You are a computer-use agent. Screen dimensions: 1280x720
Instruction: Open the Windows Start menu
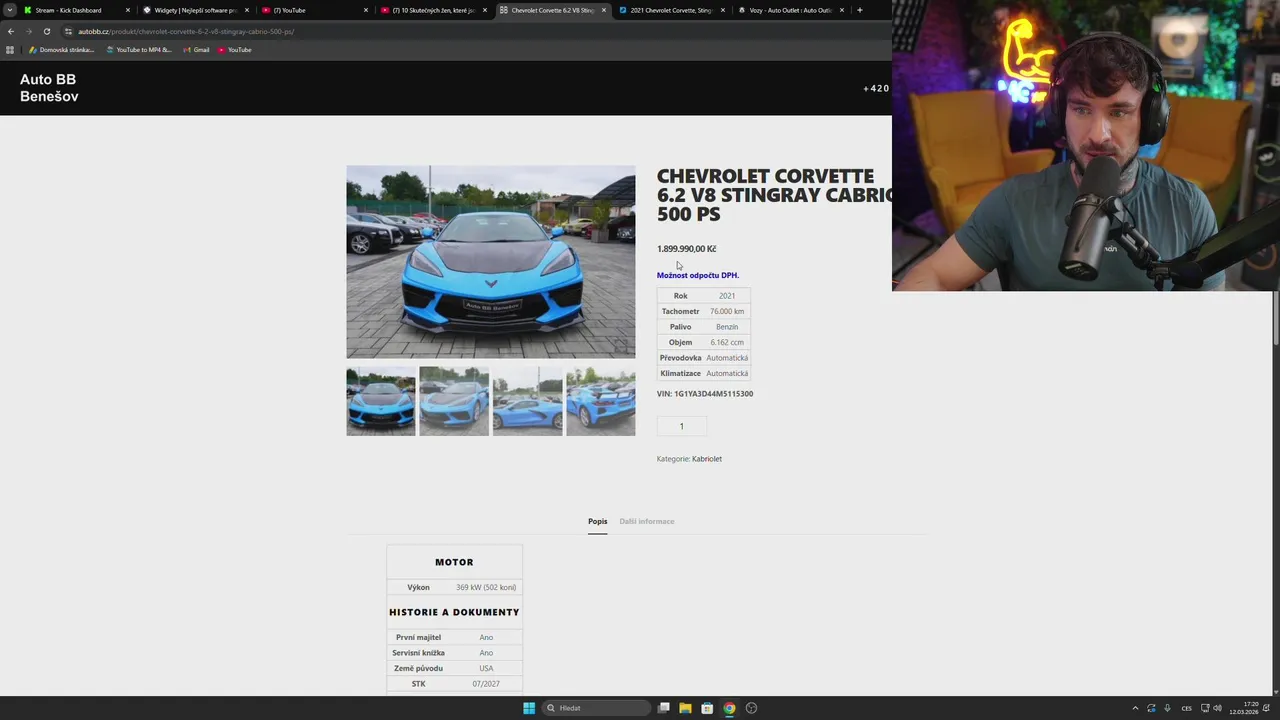(x=529, y=708)
